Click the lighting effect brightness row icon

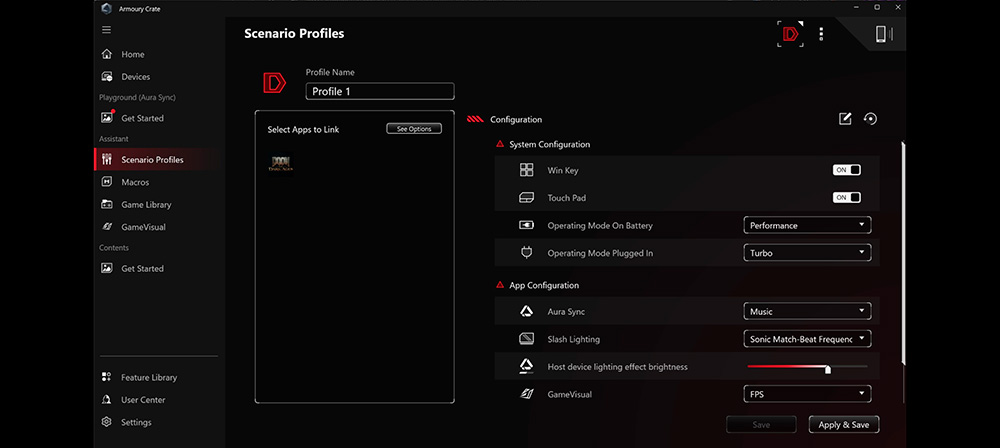click(526, 366)
